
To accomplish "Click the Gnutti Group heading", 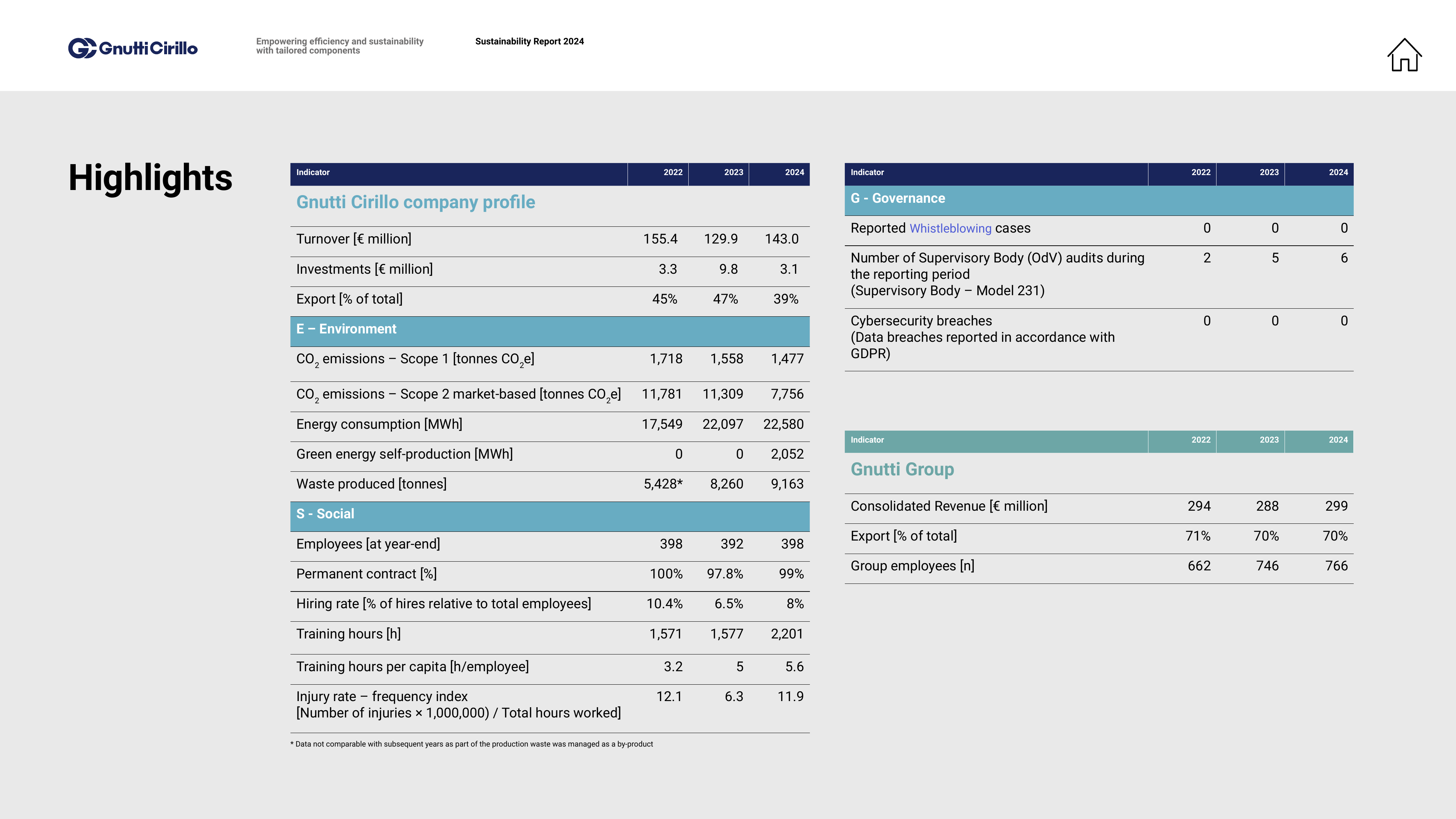I will pyautogui.click(x=902, y=470).
